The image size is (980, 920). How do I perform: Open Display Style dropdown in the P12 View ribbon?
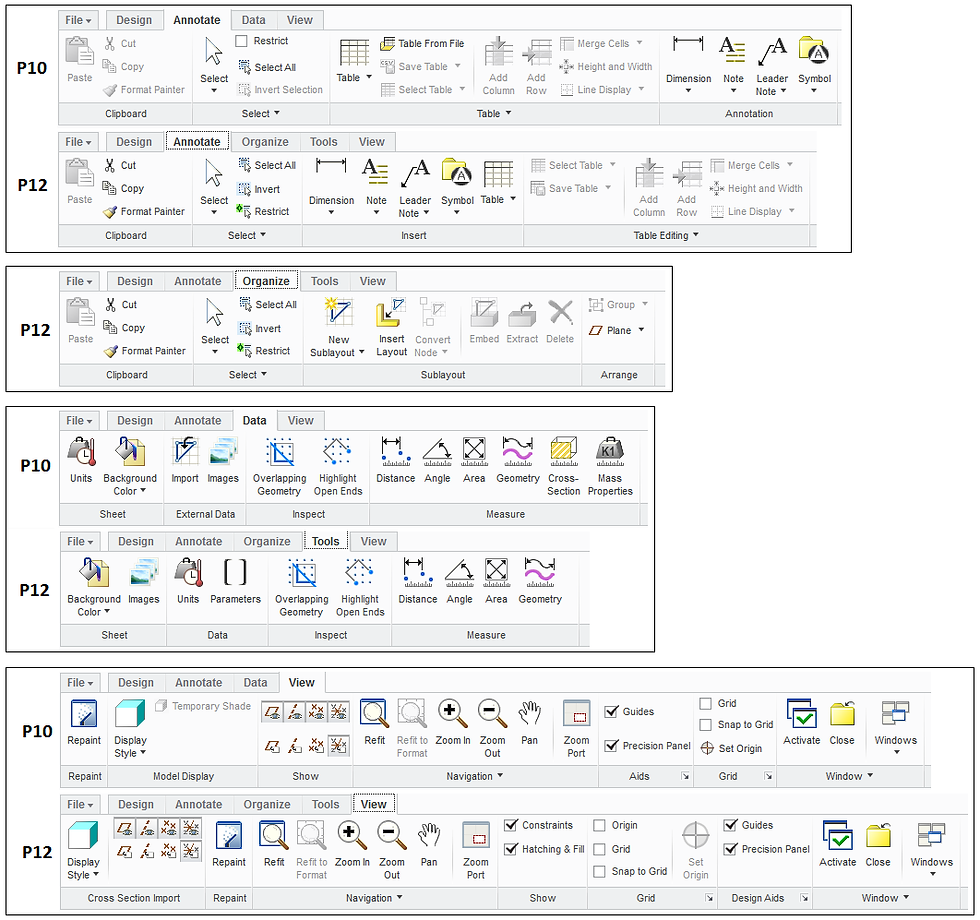96,874
